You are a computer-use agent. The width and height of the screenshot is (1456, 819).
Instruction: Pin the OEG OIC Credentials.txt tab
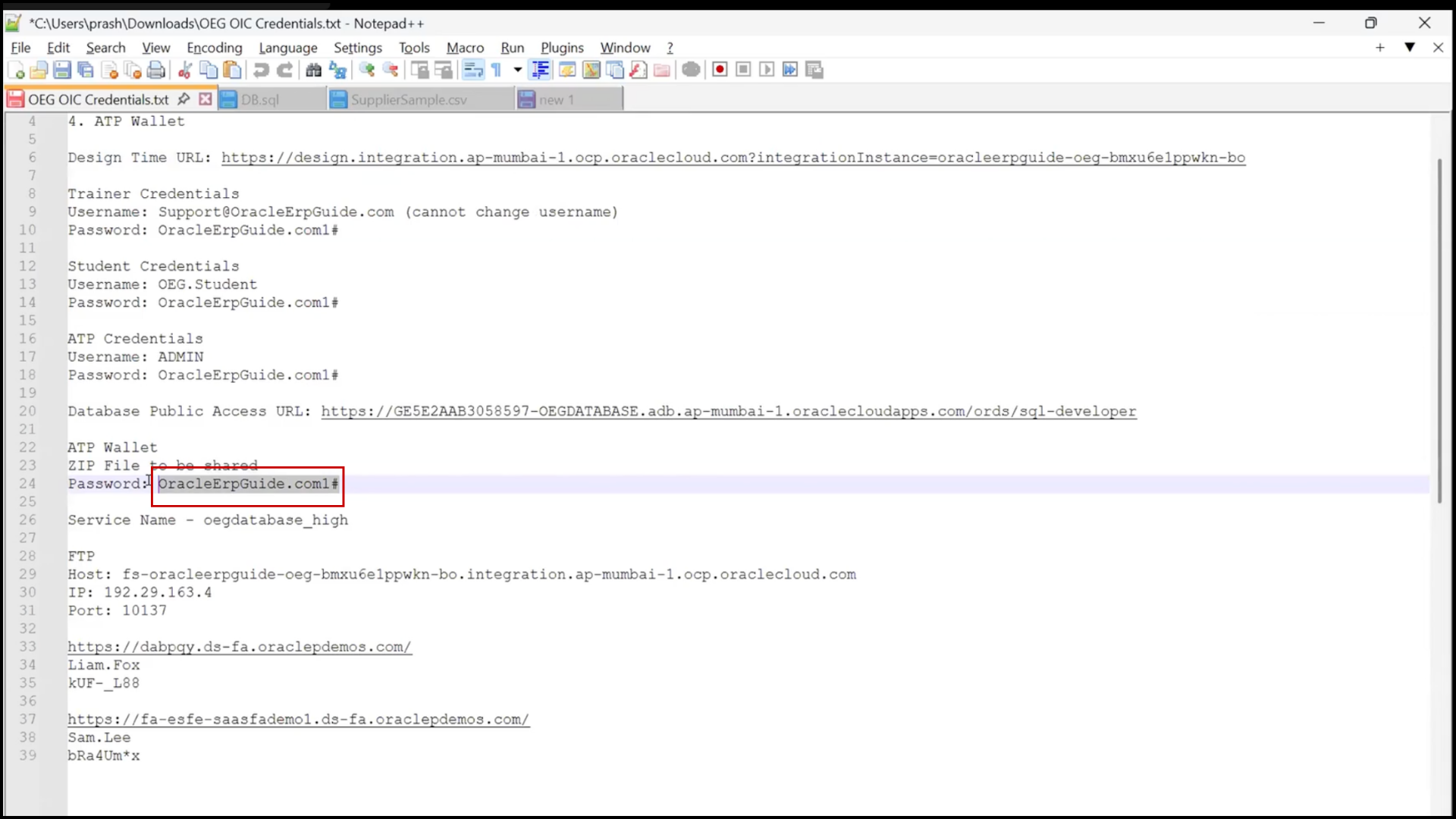pyautogui.click(x=184, y=99)
